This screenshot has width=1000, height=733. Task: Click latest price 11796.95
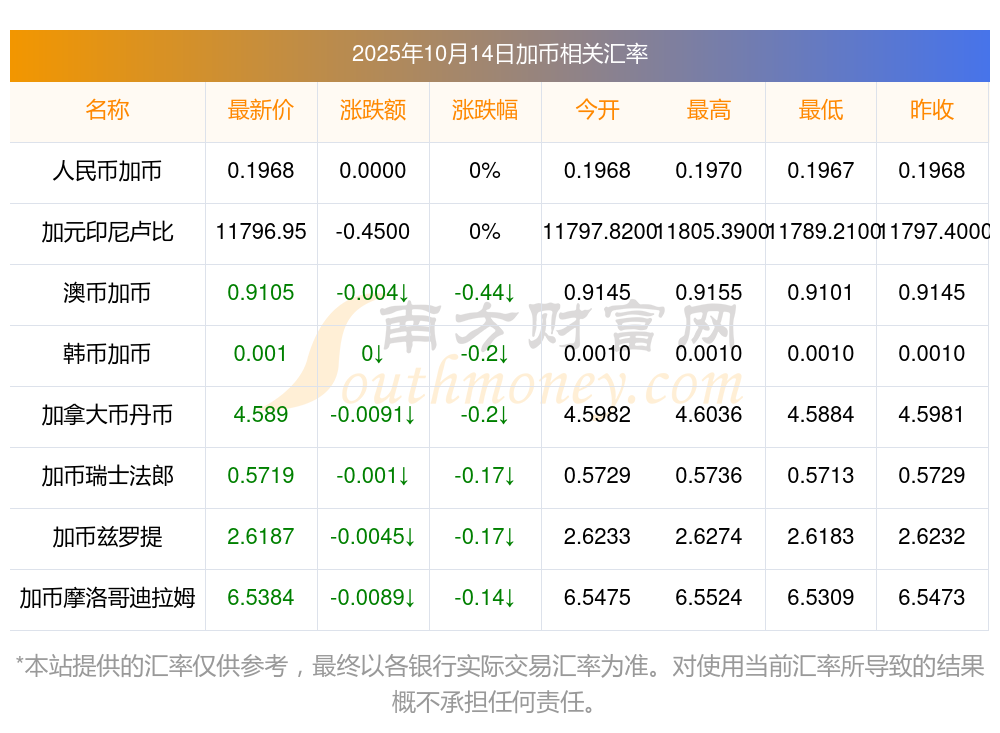[261, 232]
